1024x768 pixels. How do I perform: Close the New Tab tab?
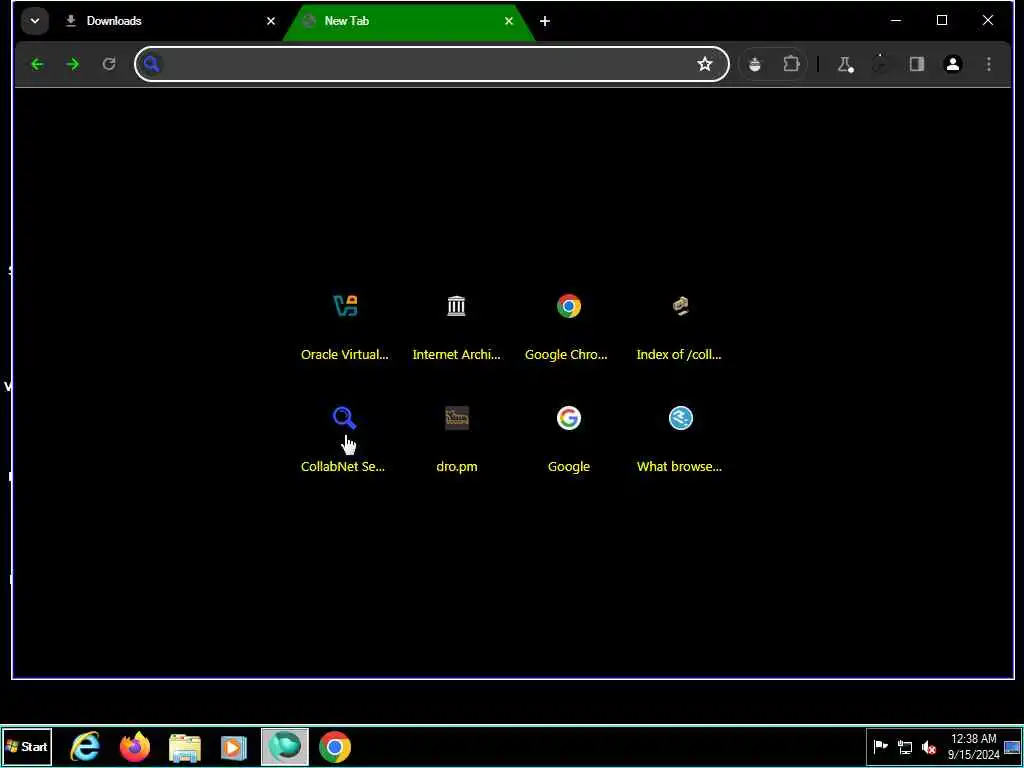click(x=509, y=21)
